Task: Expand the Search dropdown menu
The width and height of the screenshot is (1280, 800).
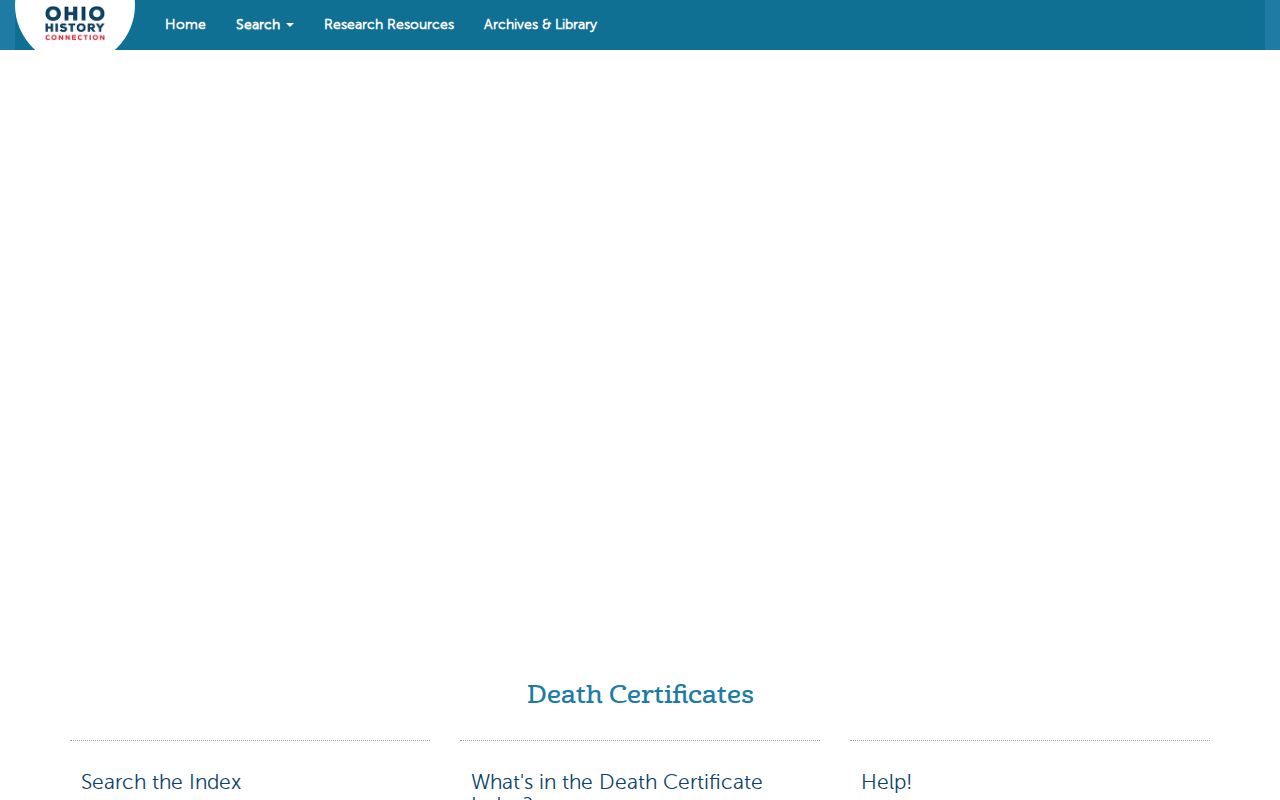Action: coord(265,24)
